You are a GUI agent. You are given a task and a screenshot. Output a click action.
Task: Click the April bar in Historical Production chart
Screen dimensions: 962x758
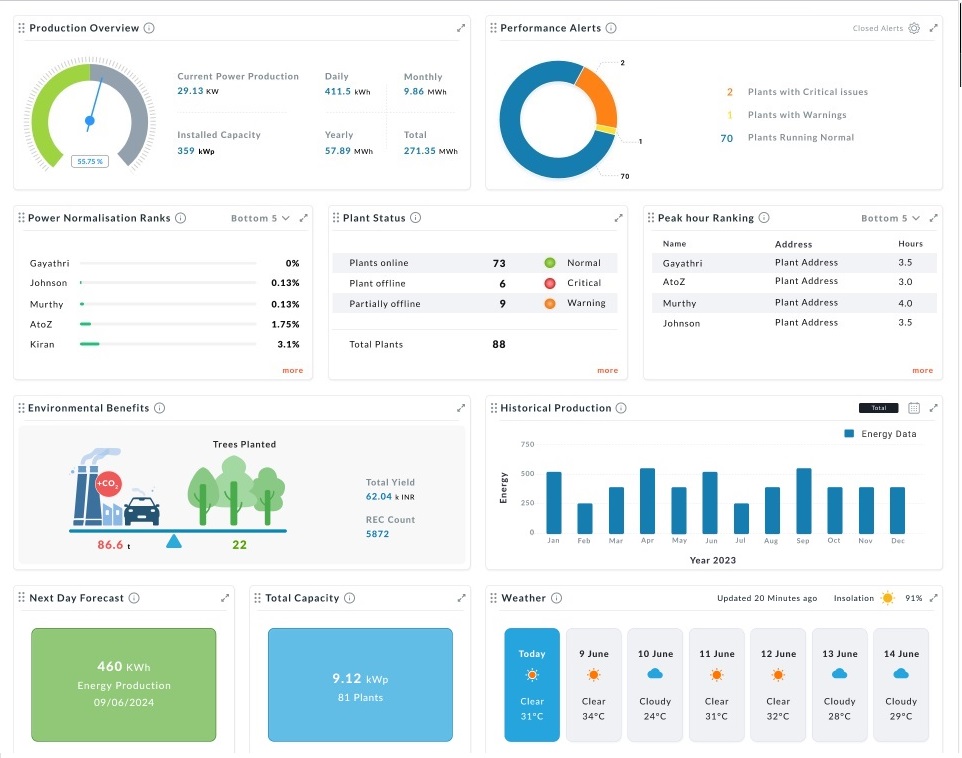(647, 500)
